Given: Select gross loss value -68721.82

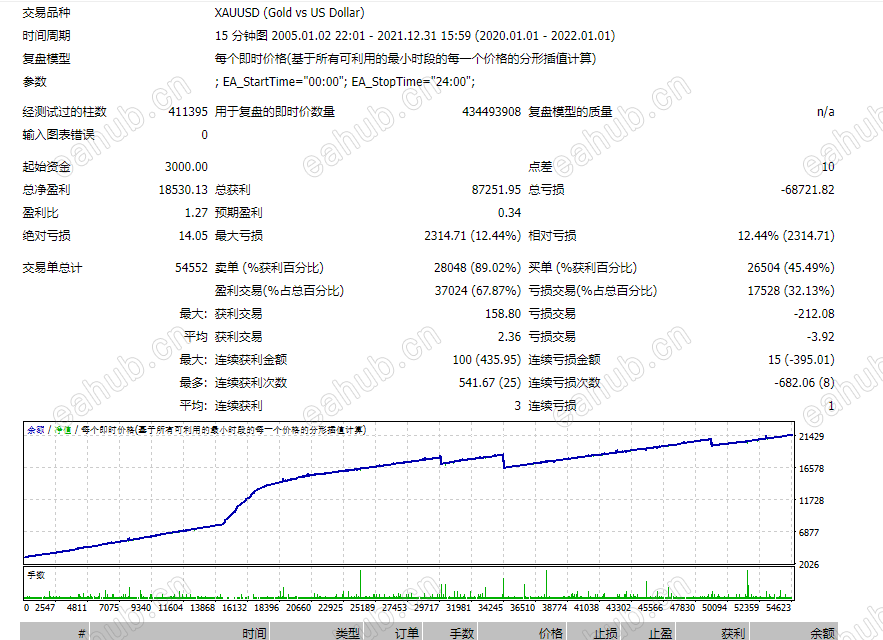Looking at the screenshot, I should click(808, 190).
